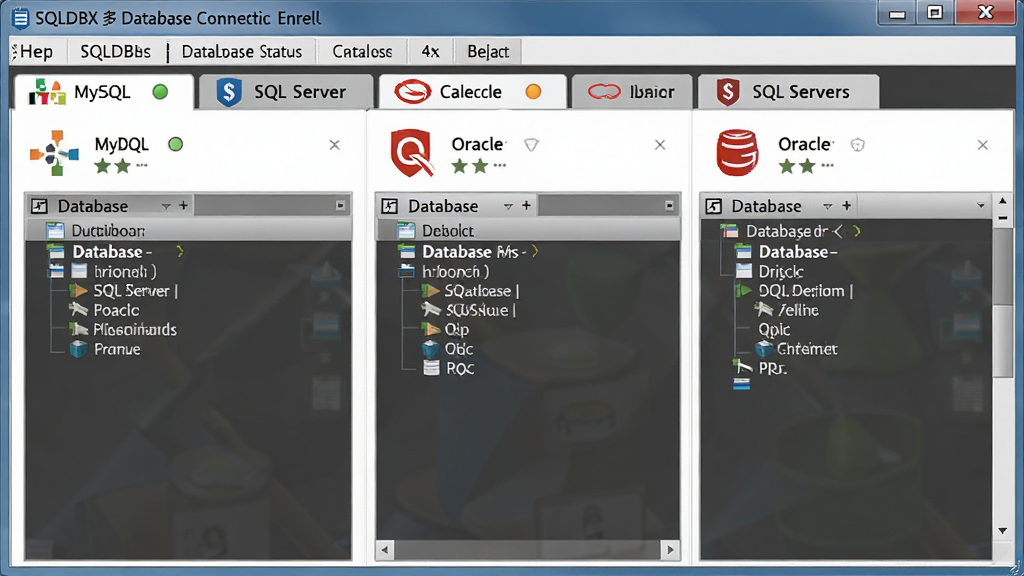Viewport: 1024px width, 576px height.
Task: Toggle the orange status dot on Caleccle tab
Action: pyautogui.click(x=534, y=91)
